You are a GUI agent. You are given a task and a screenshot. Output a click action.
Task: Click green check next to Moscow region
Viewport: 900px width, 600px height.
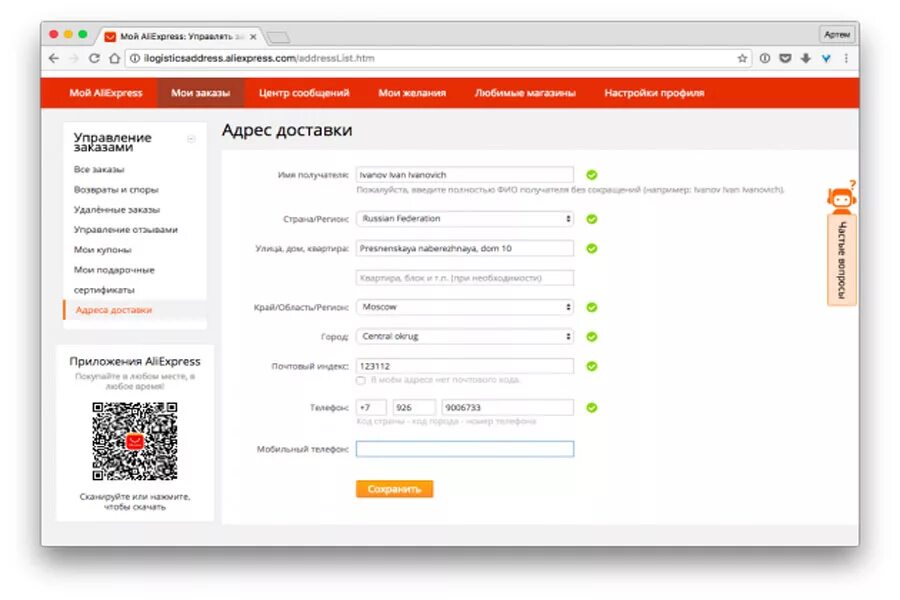pyautogui.click(x=592, y=308)
